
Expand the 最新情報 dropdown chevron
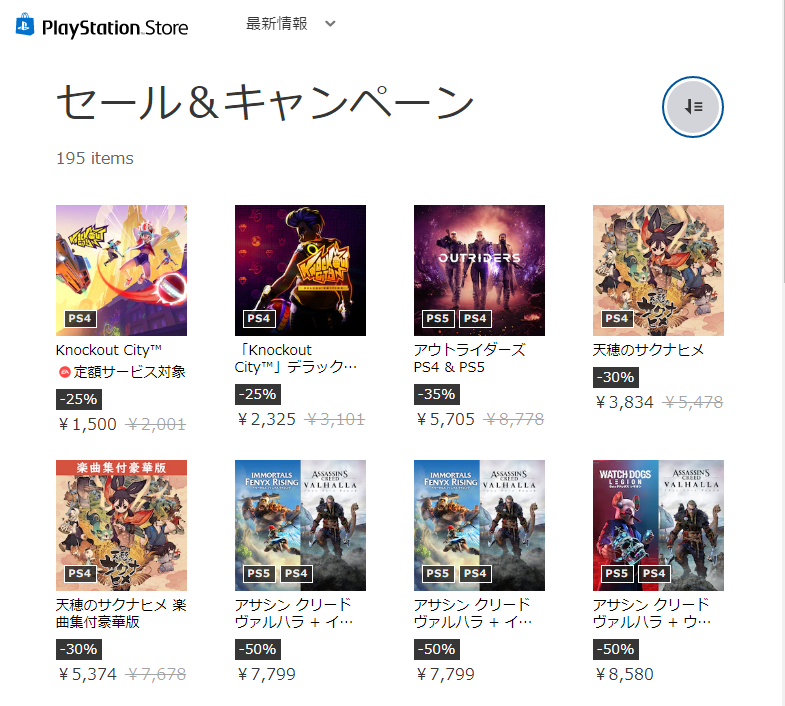330,24
